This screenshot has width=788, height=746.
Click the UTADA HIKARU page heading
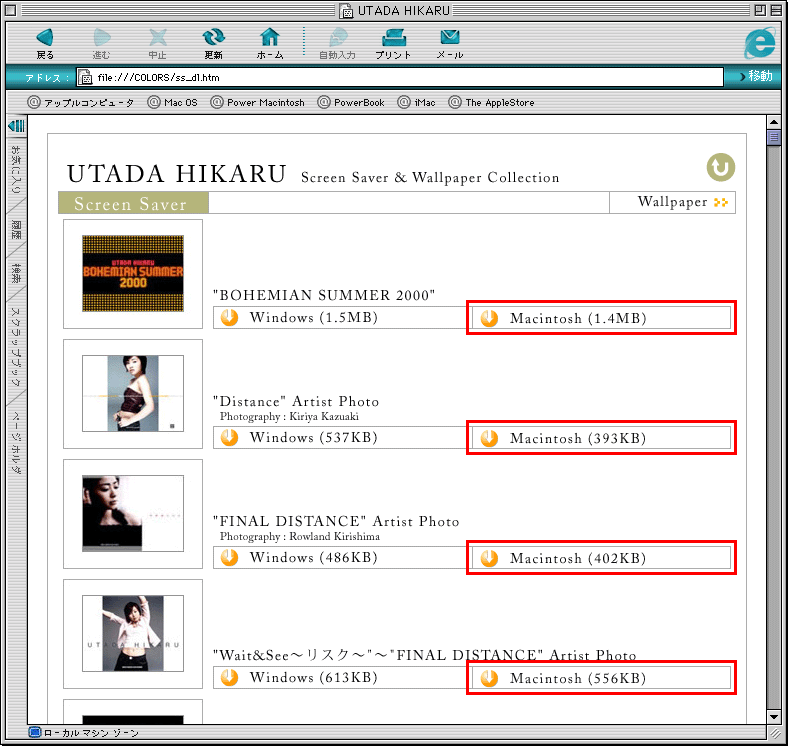(177, 174)
